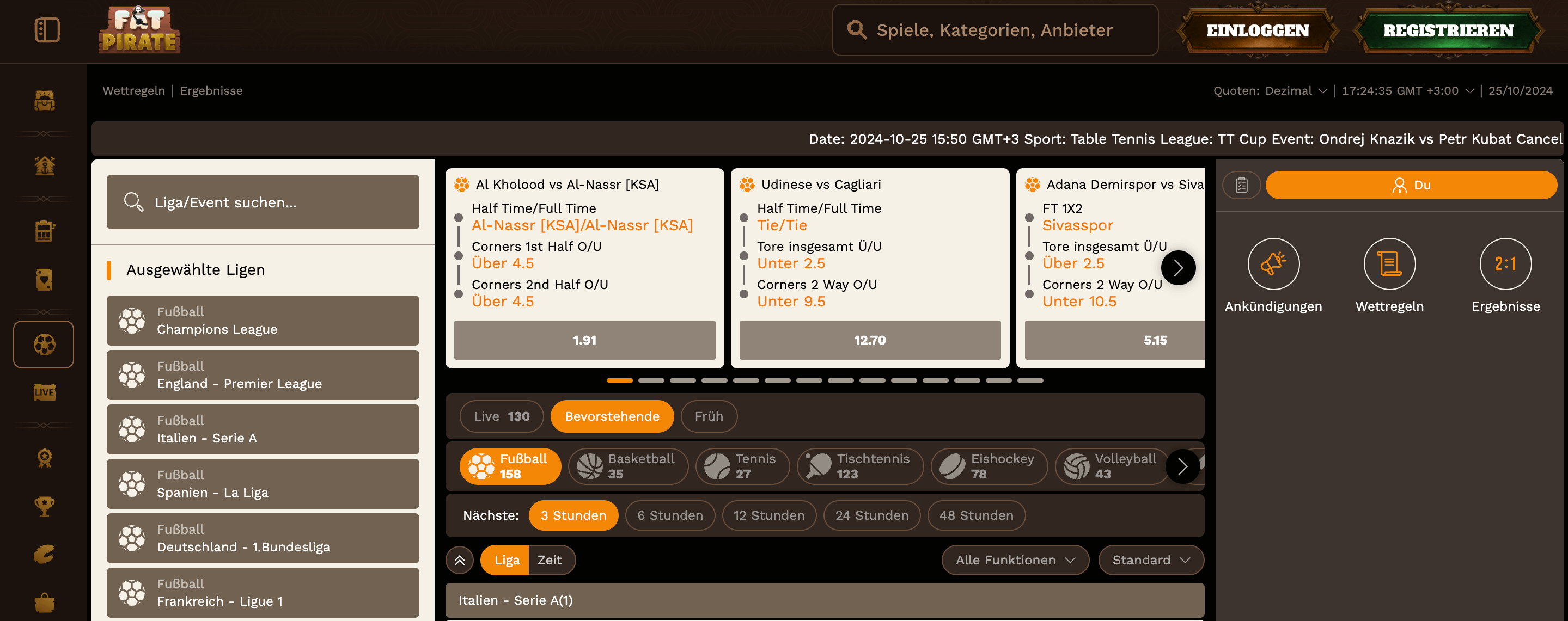Open the Ergebnisse 2:1 score icon
Viewport: 1568px width, 621px height.
[x=1505, y=264]
